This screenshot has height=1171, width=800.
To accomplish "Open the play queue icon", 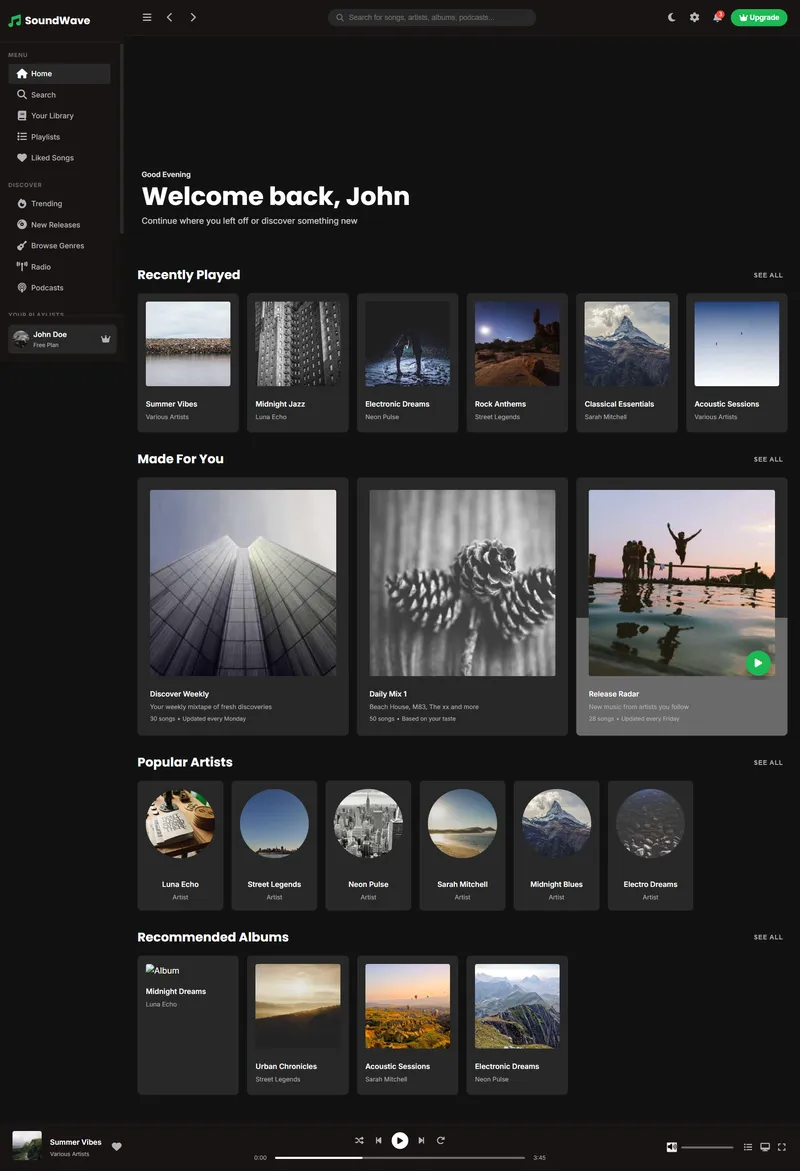I will pyautogui.click(x=747, y=1147).
